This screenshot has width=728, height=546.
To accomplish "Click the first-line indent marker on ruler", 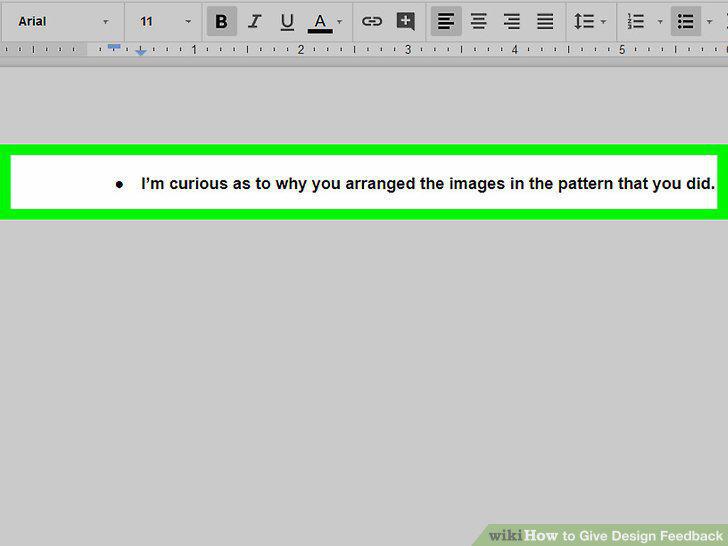I will pyautogui.click(x=114, y=46).
